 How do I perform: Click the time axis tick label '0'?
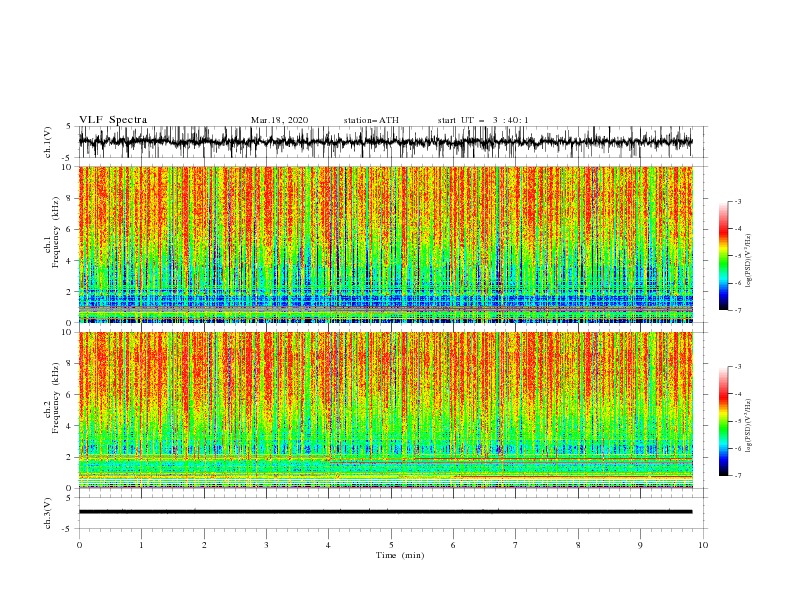click(79, 545)
